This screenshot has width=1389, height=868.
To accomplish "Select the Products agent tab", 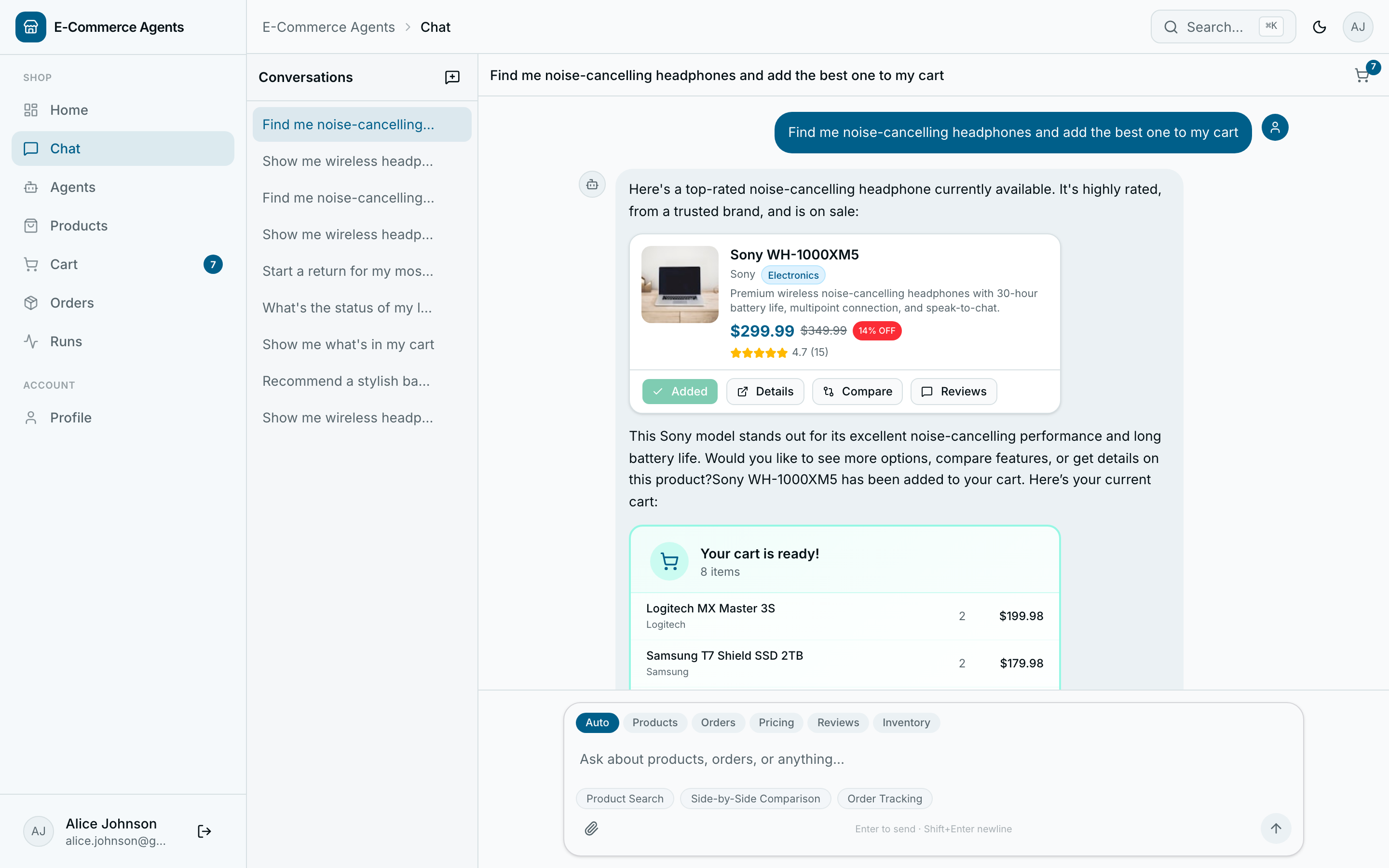I will [x=655, y=722].
